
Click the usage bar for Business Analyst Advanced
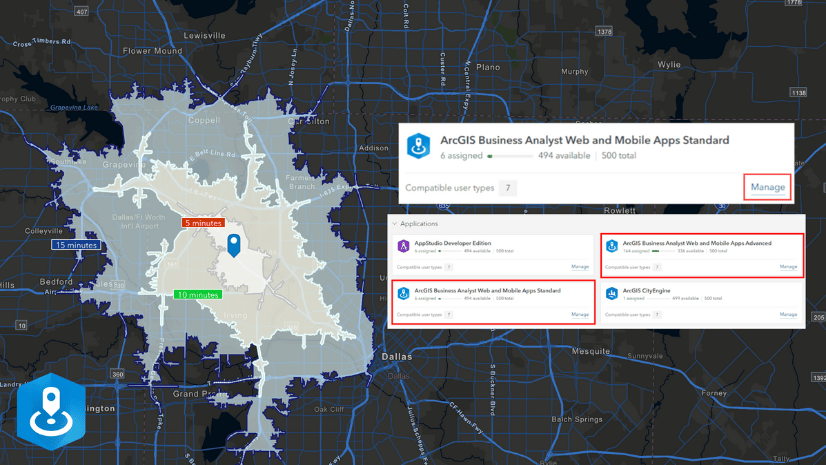(663, 251)
